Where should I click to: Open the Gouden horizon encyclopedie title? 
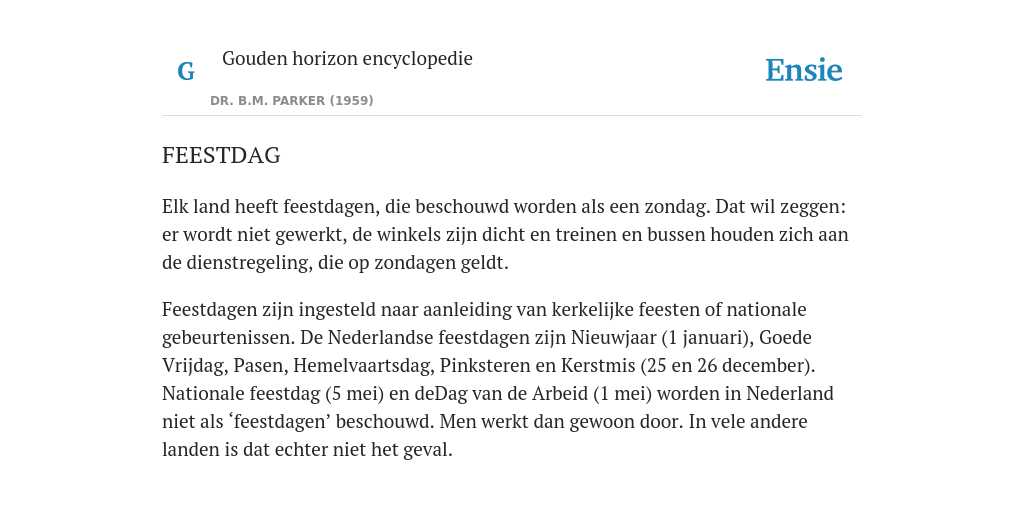coord(347,58)
